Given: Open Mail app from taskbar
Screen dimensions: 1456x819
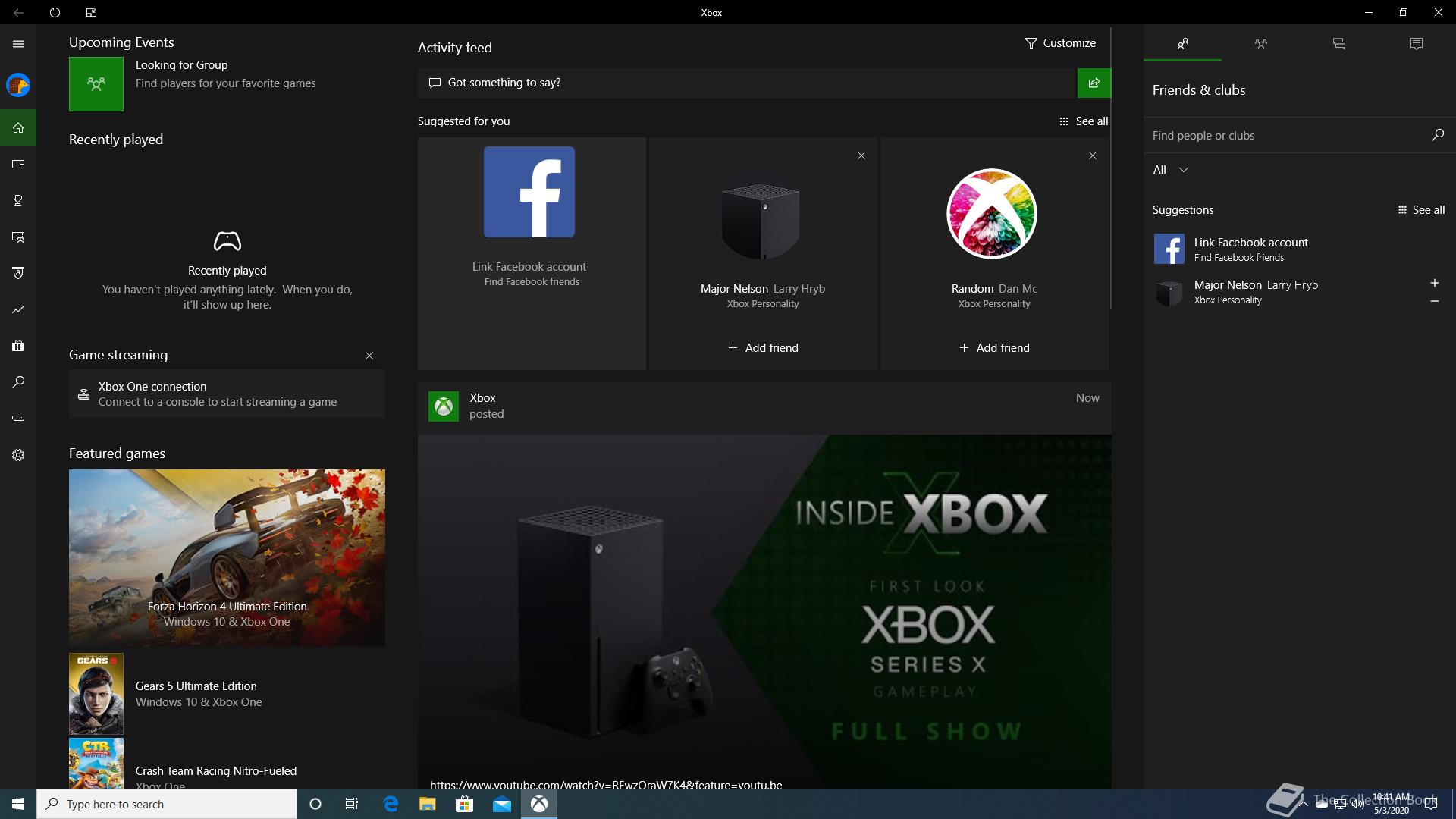Looking at the screenshot, I should [501, 804].
